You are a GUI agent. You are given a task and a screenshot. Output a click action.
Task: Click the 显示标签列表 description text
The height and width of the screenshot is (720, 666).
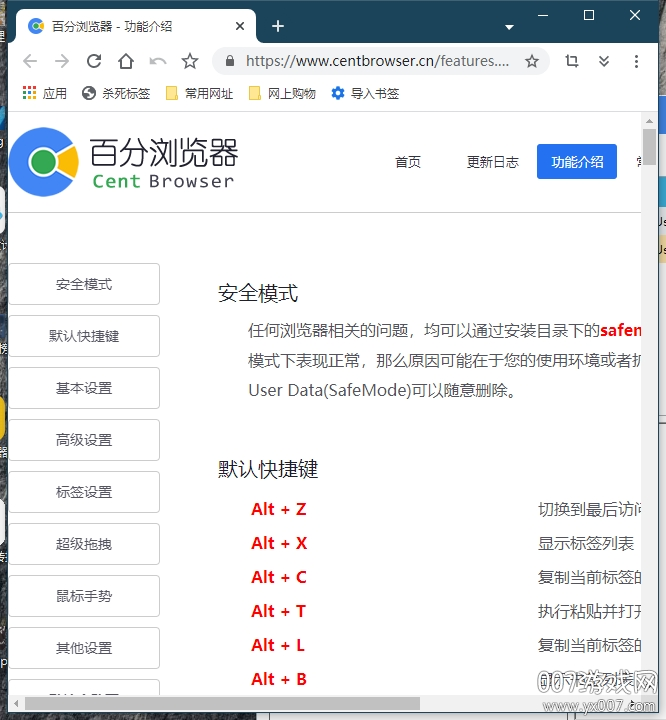point(586,543)
